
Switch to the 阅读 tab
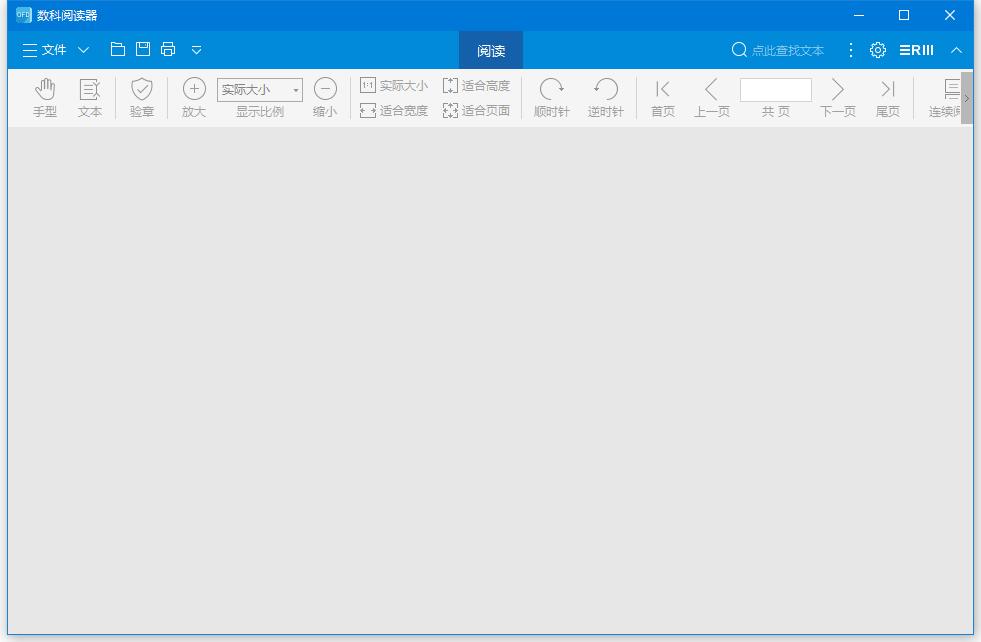point(491,50)
